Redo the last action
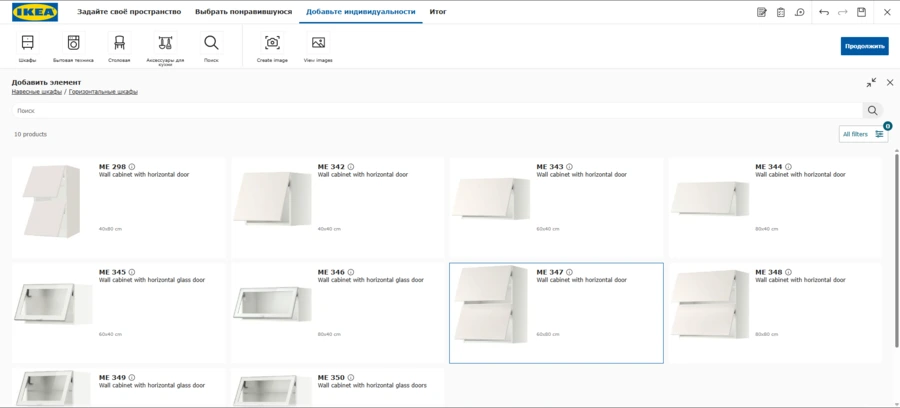Image resolution: width=900 pixels, height=408 pixels. point(843,12)
